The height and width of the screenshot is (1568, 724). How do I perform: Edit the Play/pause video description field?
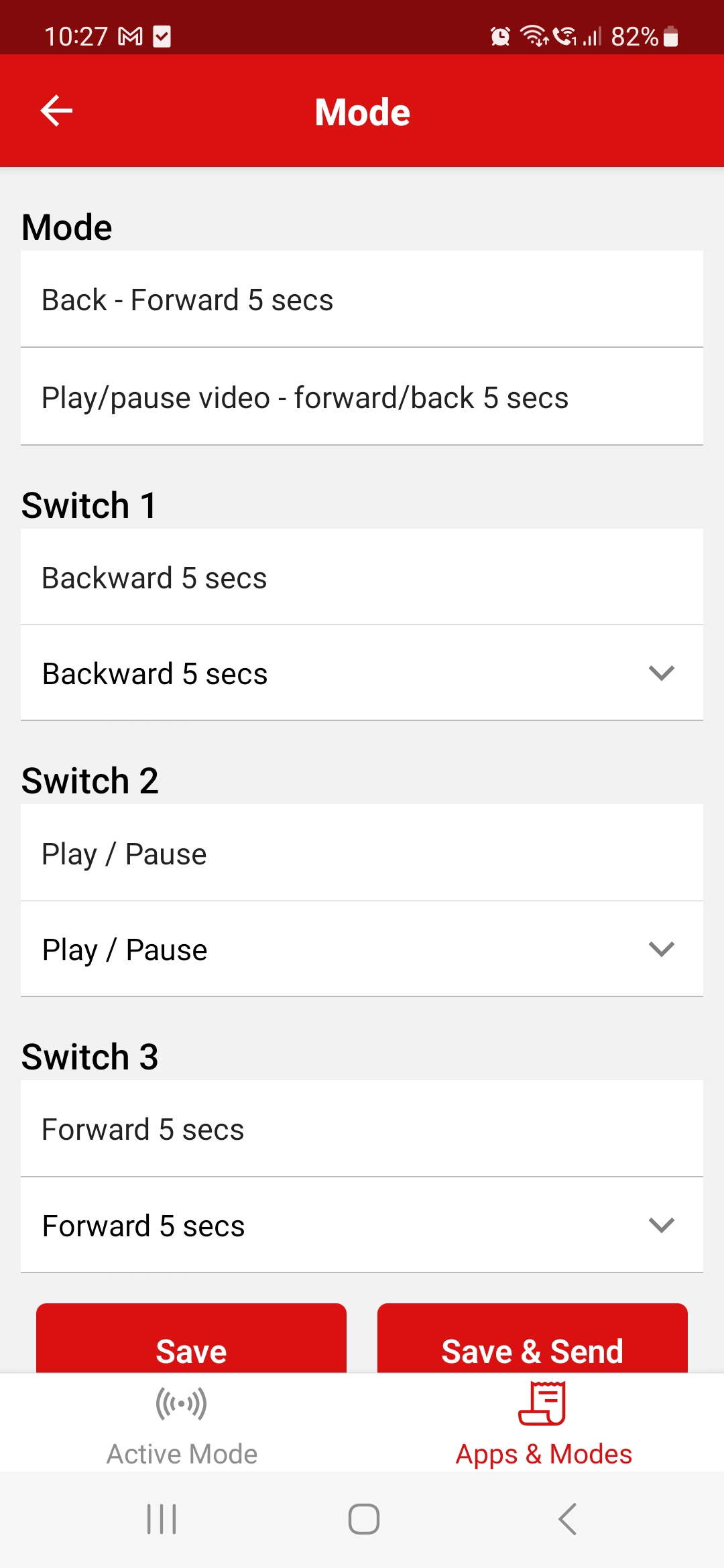click(362, 397)
